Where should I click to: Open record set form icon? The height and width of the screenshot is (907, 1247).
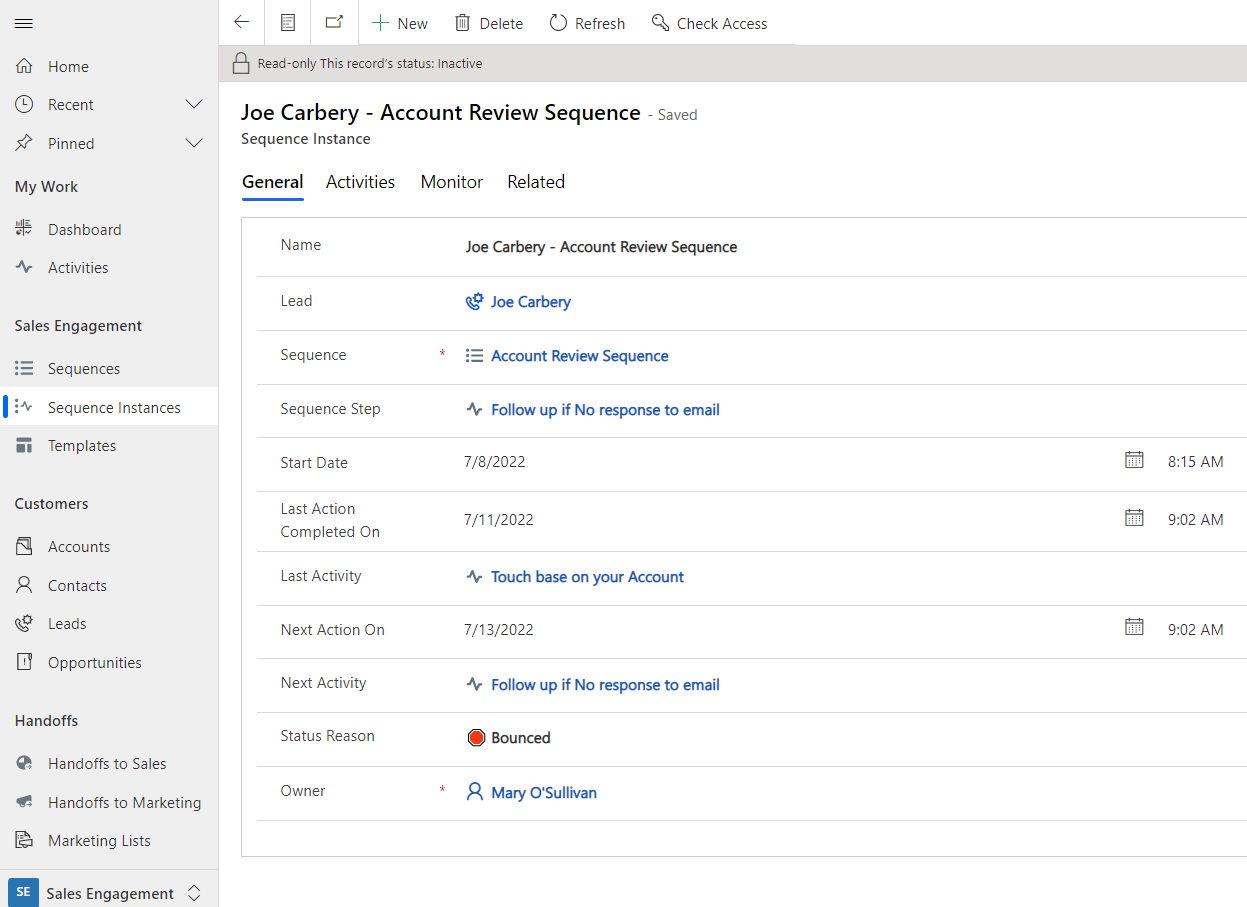point(288,22)
